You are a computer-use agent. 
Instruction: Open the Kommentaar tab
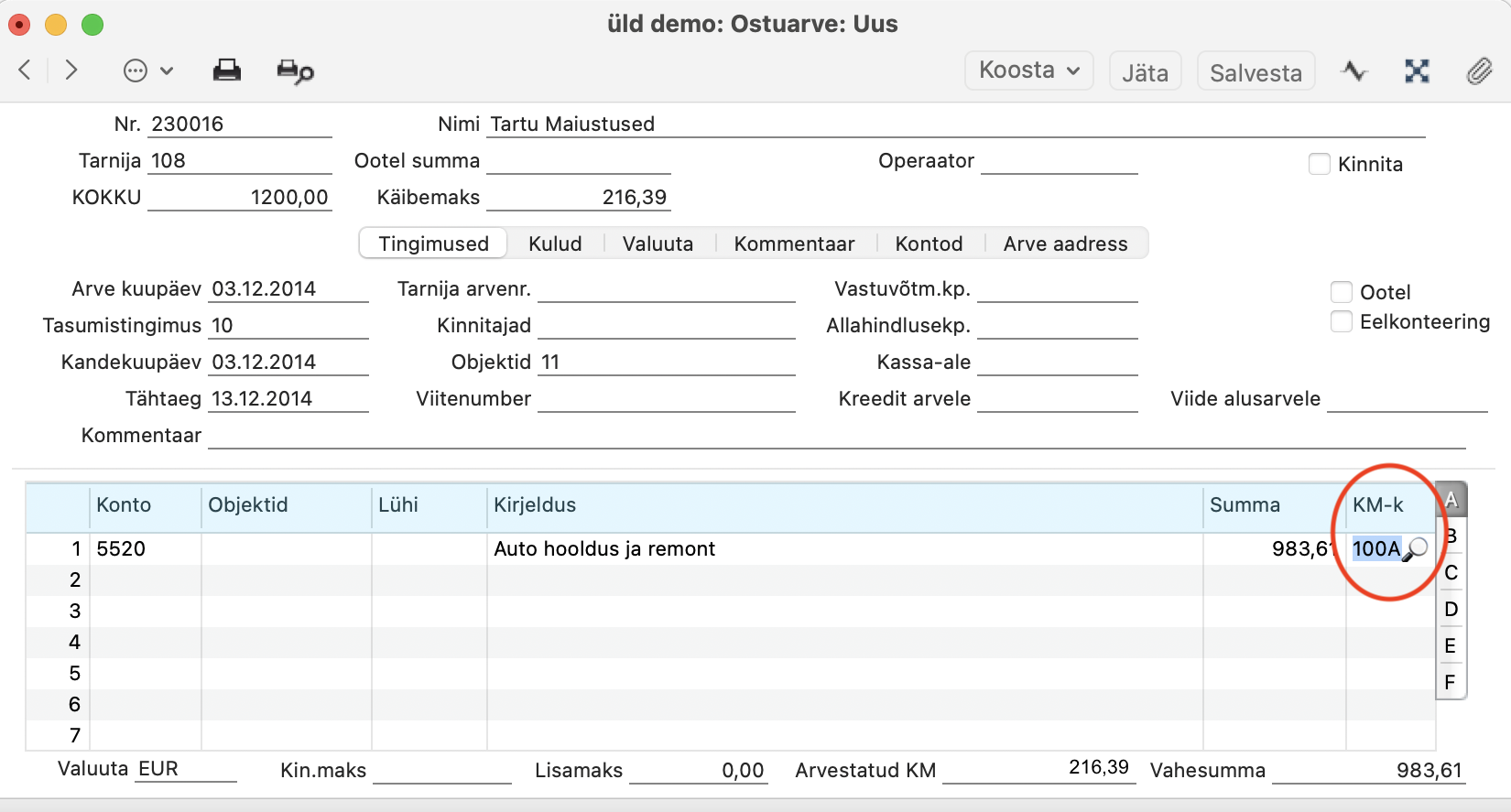pos(794,244)
